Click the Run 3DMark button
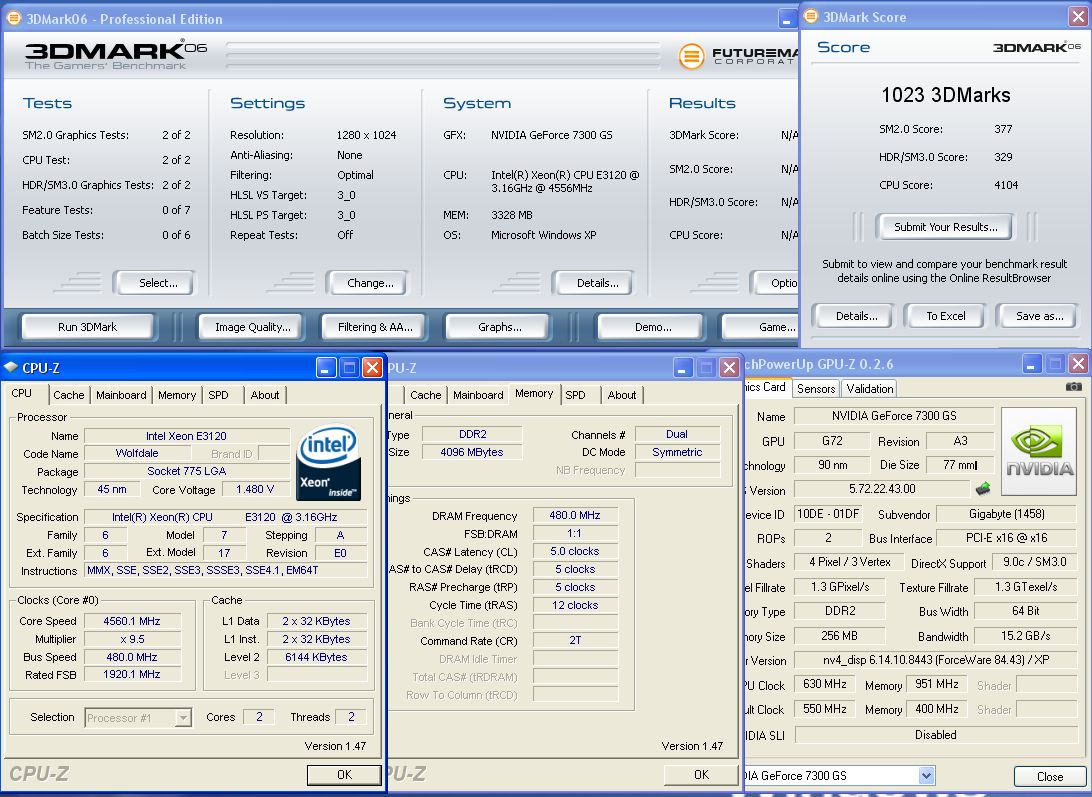Image resolution: width=1092 pixels, height=797 pixels. tap(87, 327)
